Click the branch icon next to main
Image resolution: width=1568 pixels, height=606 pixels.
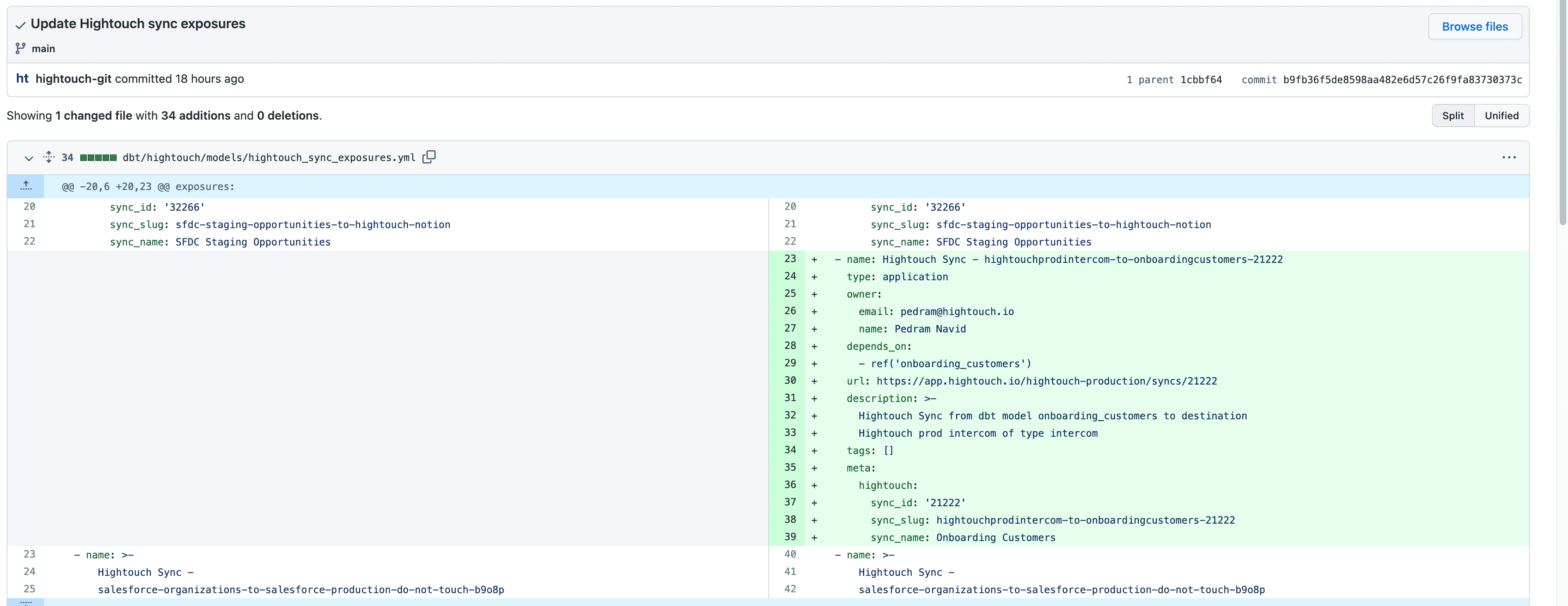pyautogui.click(x=20, y=48)
